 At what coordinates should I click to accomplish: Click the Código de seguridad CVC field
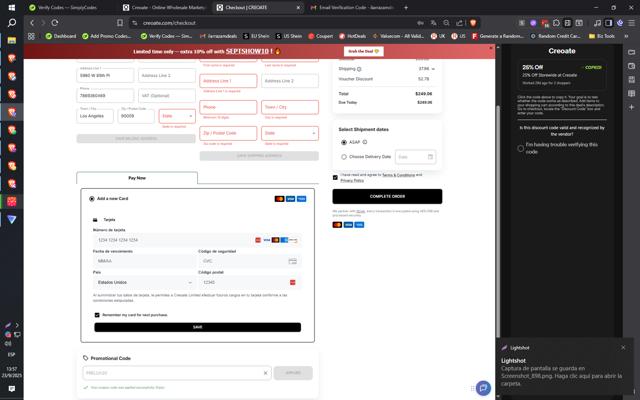249,261
